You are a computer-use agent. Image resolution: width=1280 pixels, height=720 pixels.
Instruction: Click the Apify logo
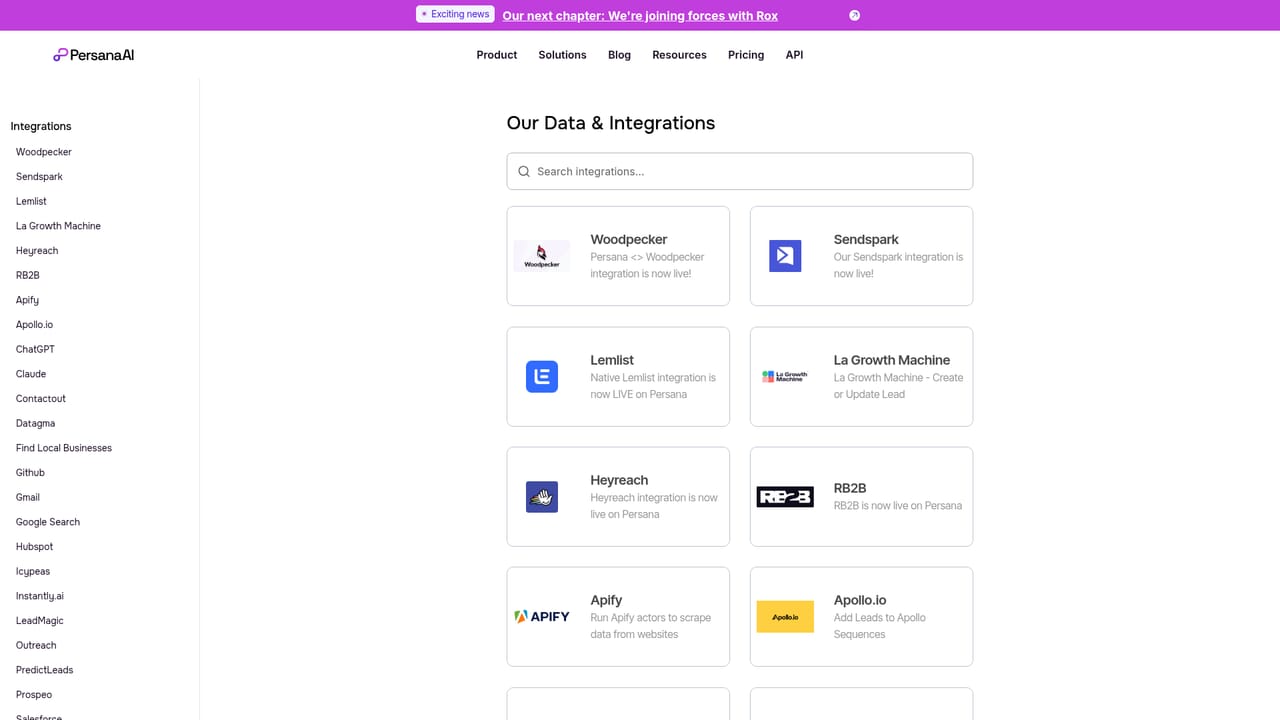pos(542,616)
